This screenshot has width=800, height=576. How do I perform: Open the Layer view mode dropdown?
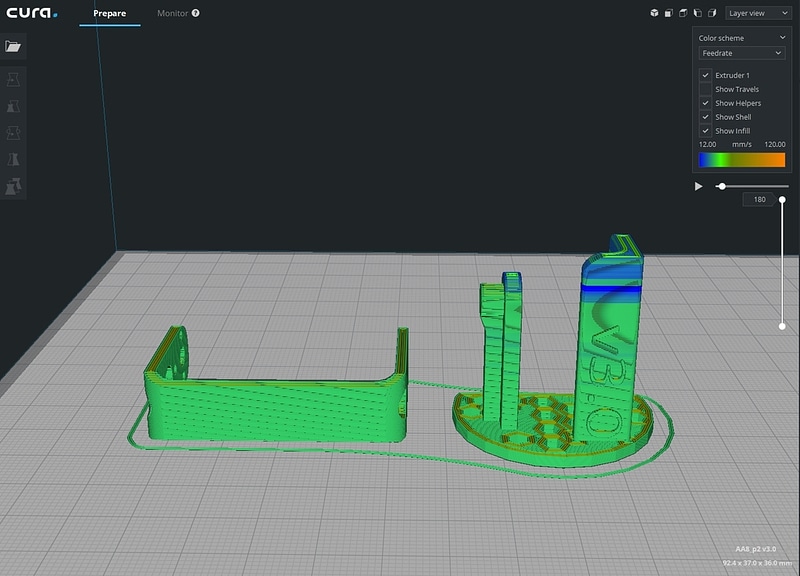(x=758, y=13)
